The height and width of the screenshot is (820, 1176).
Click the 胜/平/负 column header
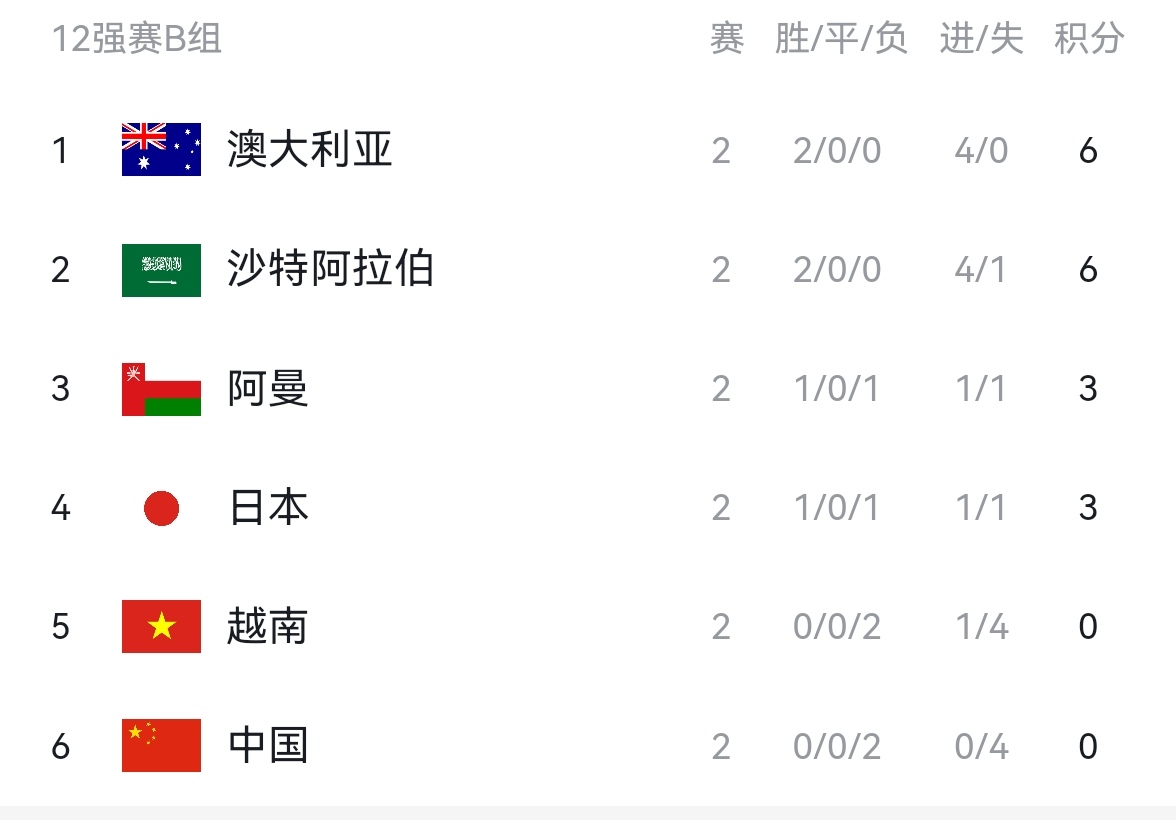841,39
